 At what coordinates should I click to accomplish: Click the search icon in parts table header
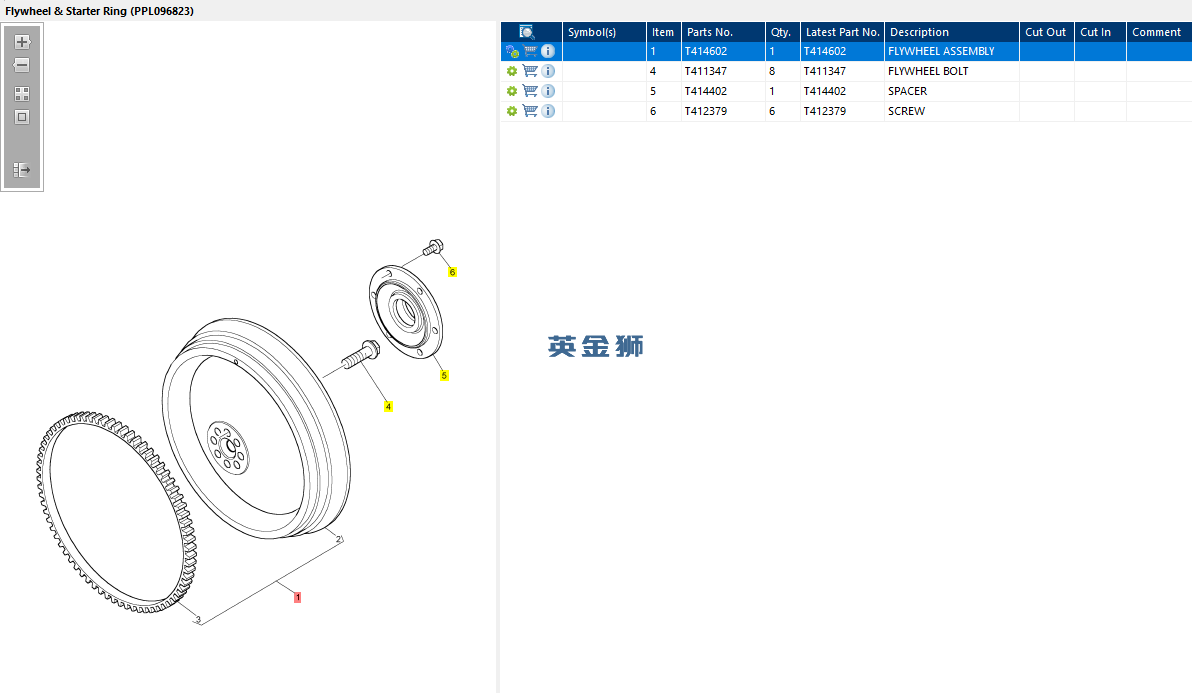(x=527, y=32)
